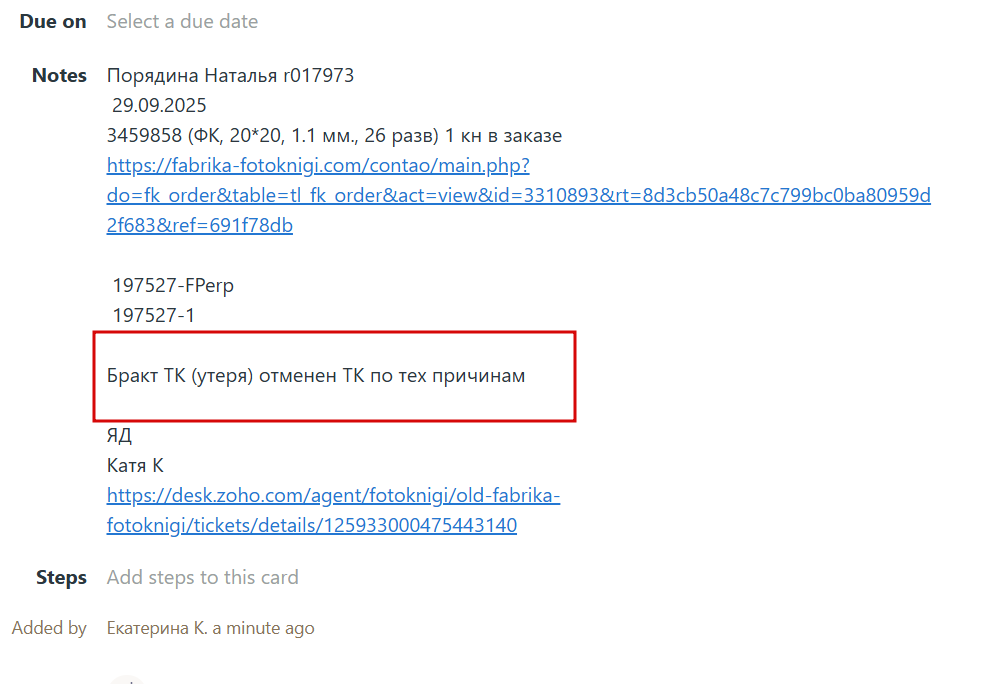Click the Notes label

[59, 76]
